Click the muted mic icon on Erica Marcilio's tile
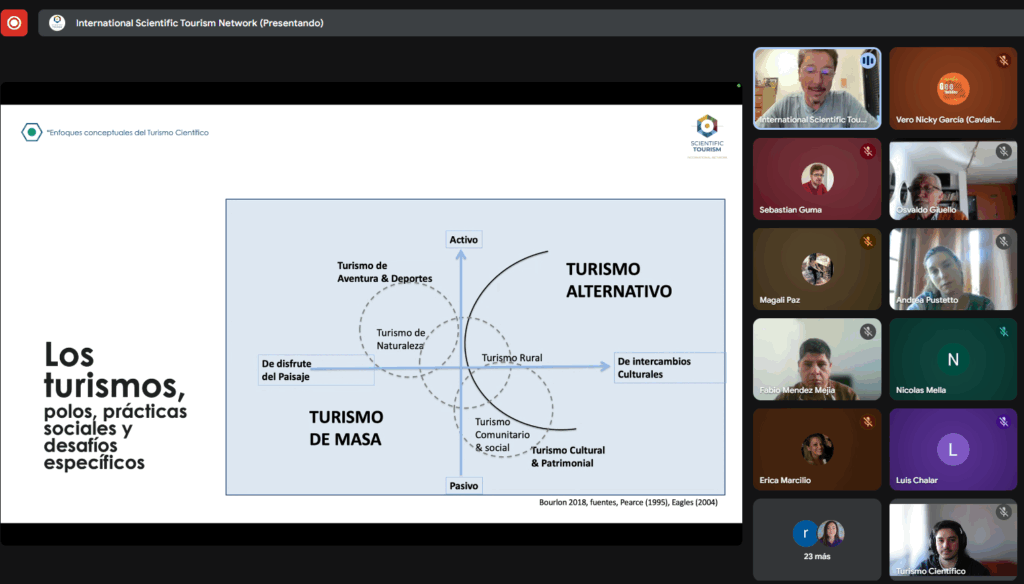This screenshot has height=584, width=1024. click(x=868, y=422)
